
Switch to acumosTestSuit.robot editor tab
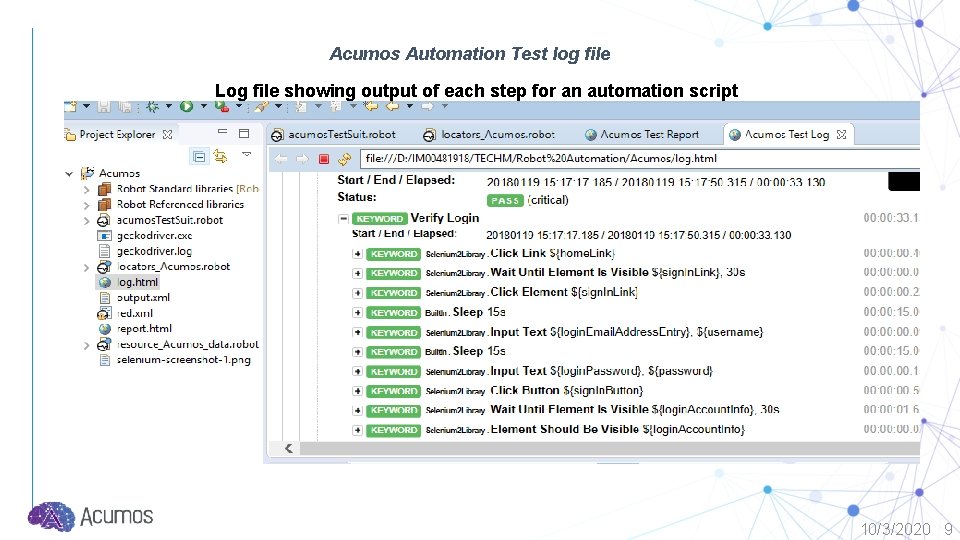(334, 135)
